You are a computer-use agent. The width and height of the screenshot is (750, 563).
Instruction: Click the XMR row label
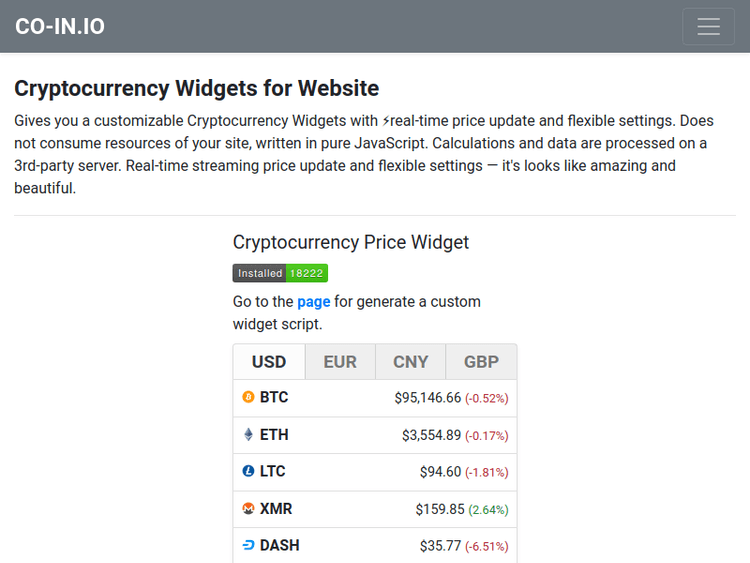click(276, 509)
